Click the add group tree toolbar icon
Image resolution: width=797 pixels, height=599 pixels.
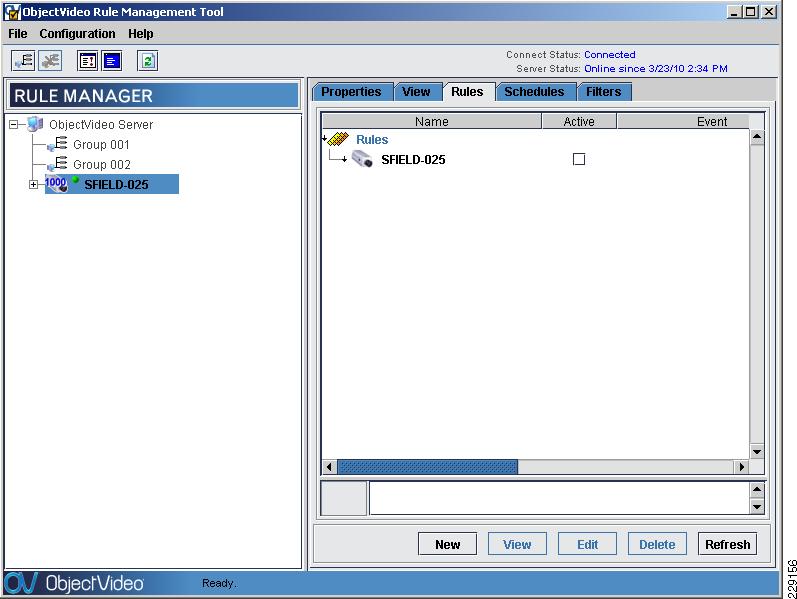tap(23, 61)
